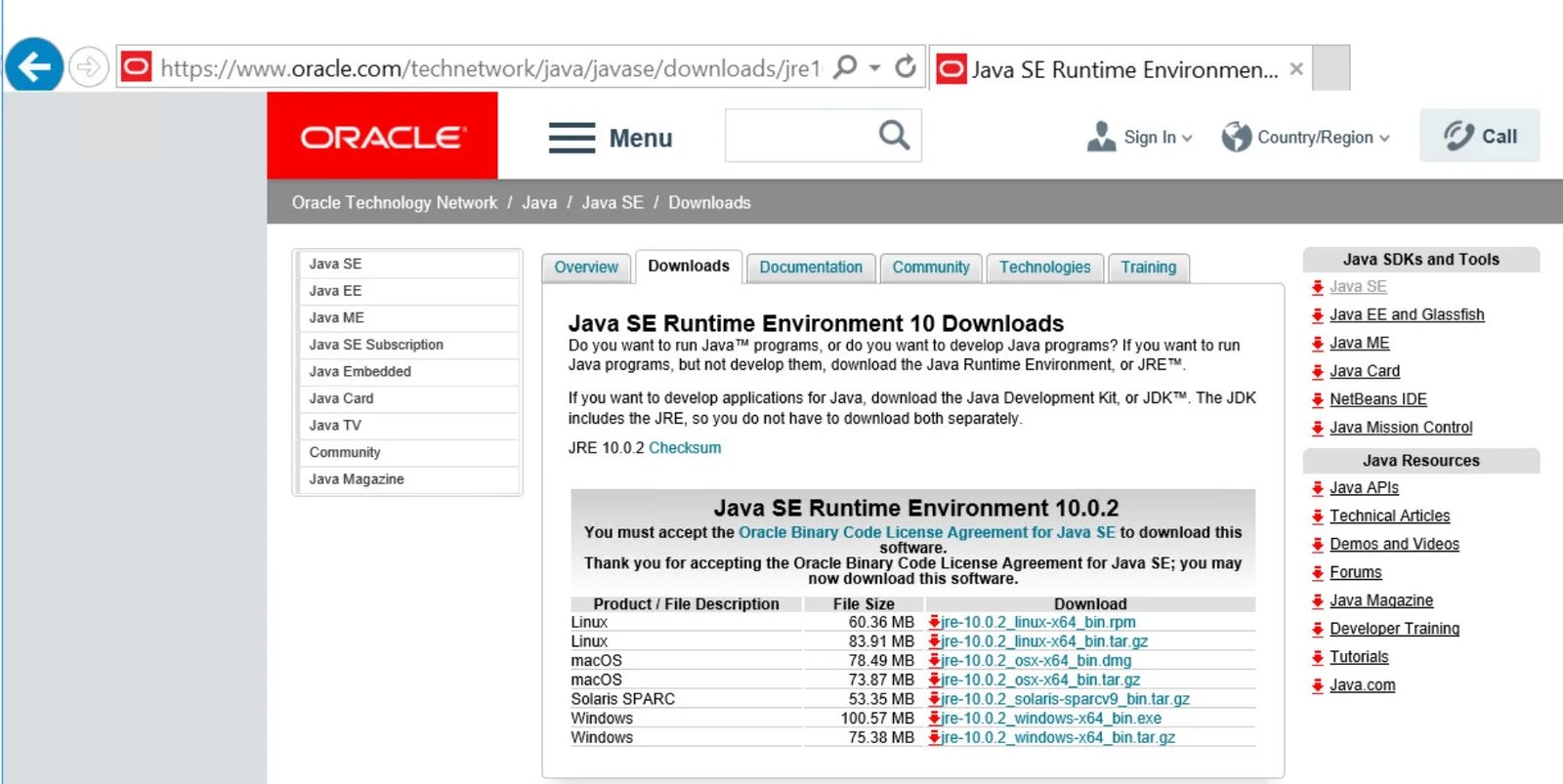Open Java Card link under SDKs and Tools
Screen dimensions: 1563x784
click(x=1365, y=371)
